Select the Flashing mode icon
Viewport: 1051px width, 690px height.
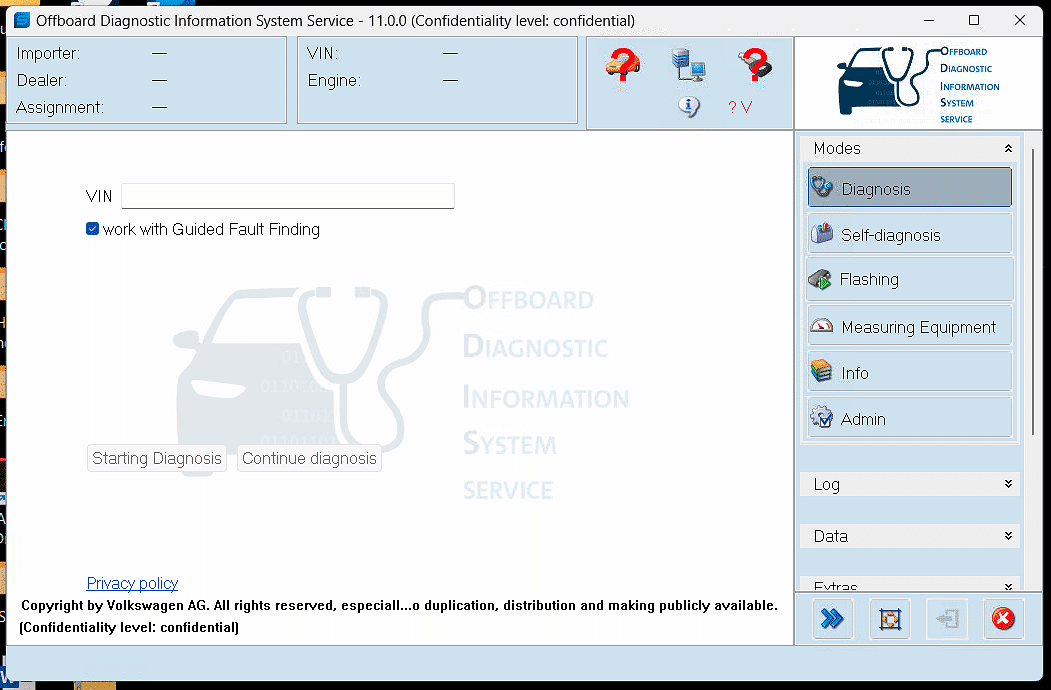[822, 279]
